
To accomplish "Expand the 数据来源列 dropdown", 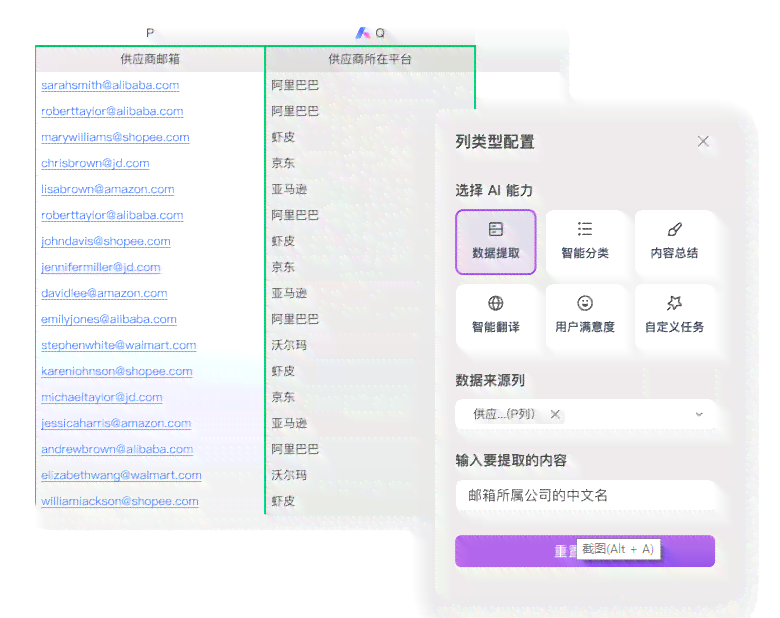I will point(699,414).
